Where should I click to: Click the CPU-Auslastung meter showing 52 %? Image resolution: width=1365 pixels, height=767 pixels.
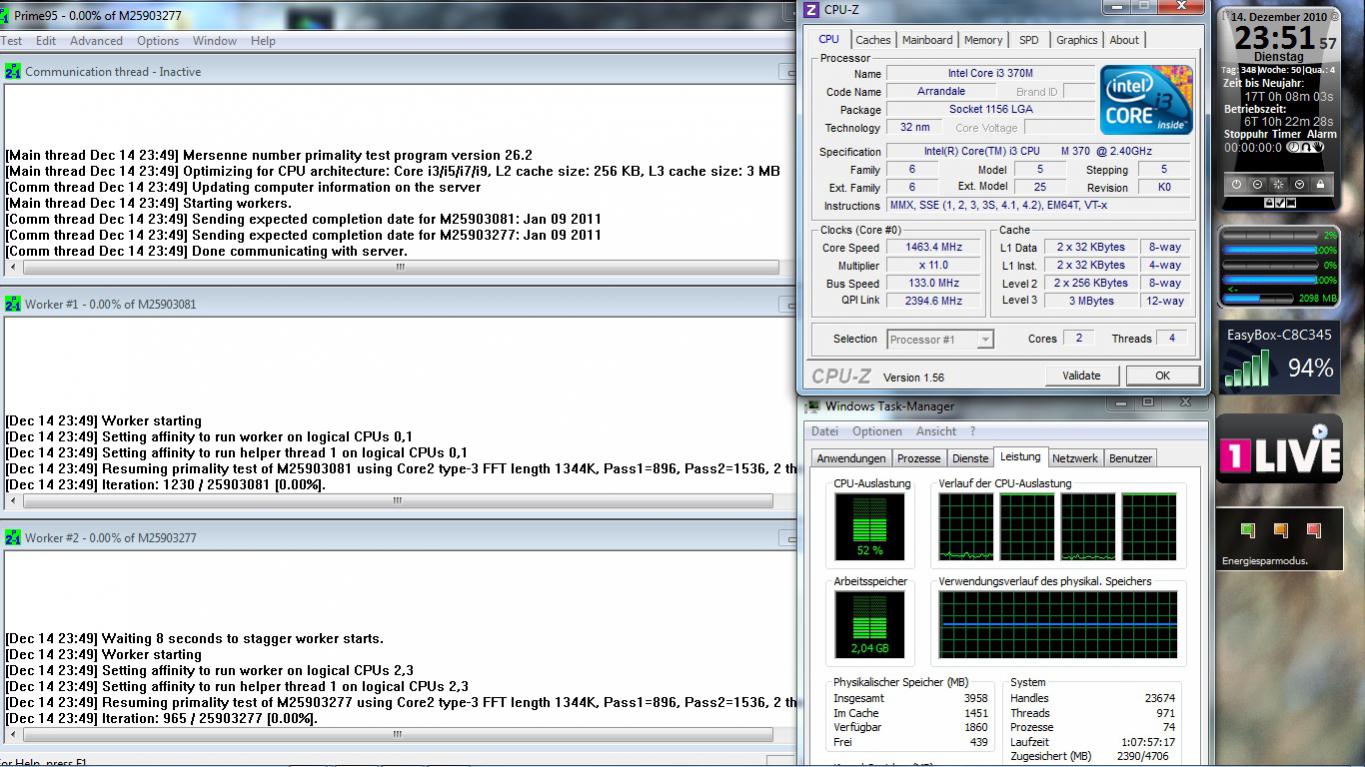(x=869, y=527)
